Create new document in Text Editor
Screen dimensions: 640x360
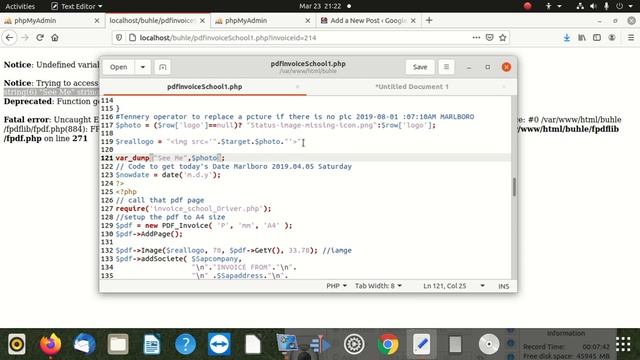(x=162, y=67)
